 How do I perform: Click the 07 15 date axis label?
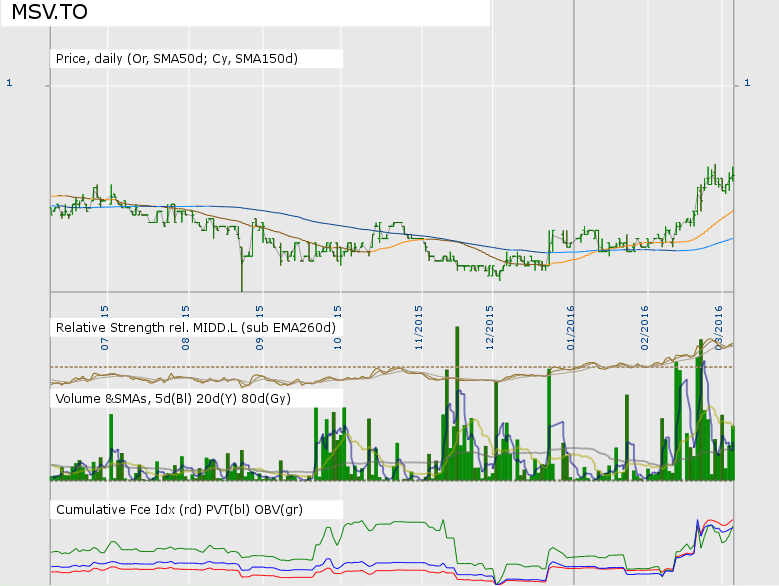(x=105, y=320)
